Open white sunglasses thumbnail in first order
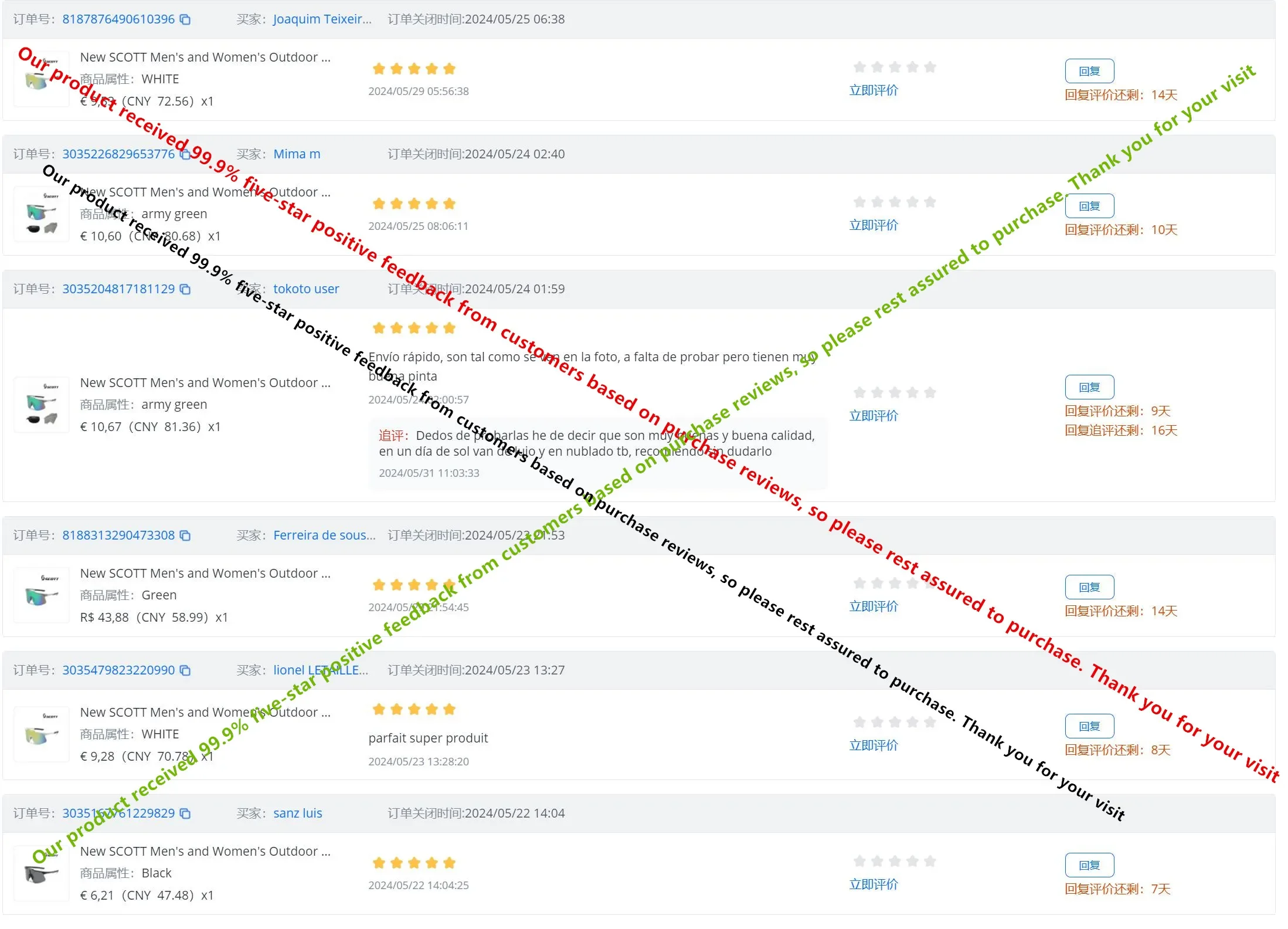The width and height of the screenshot is (1288, 929). [41, 79]
